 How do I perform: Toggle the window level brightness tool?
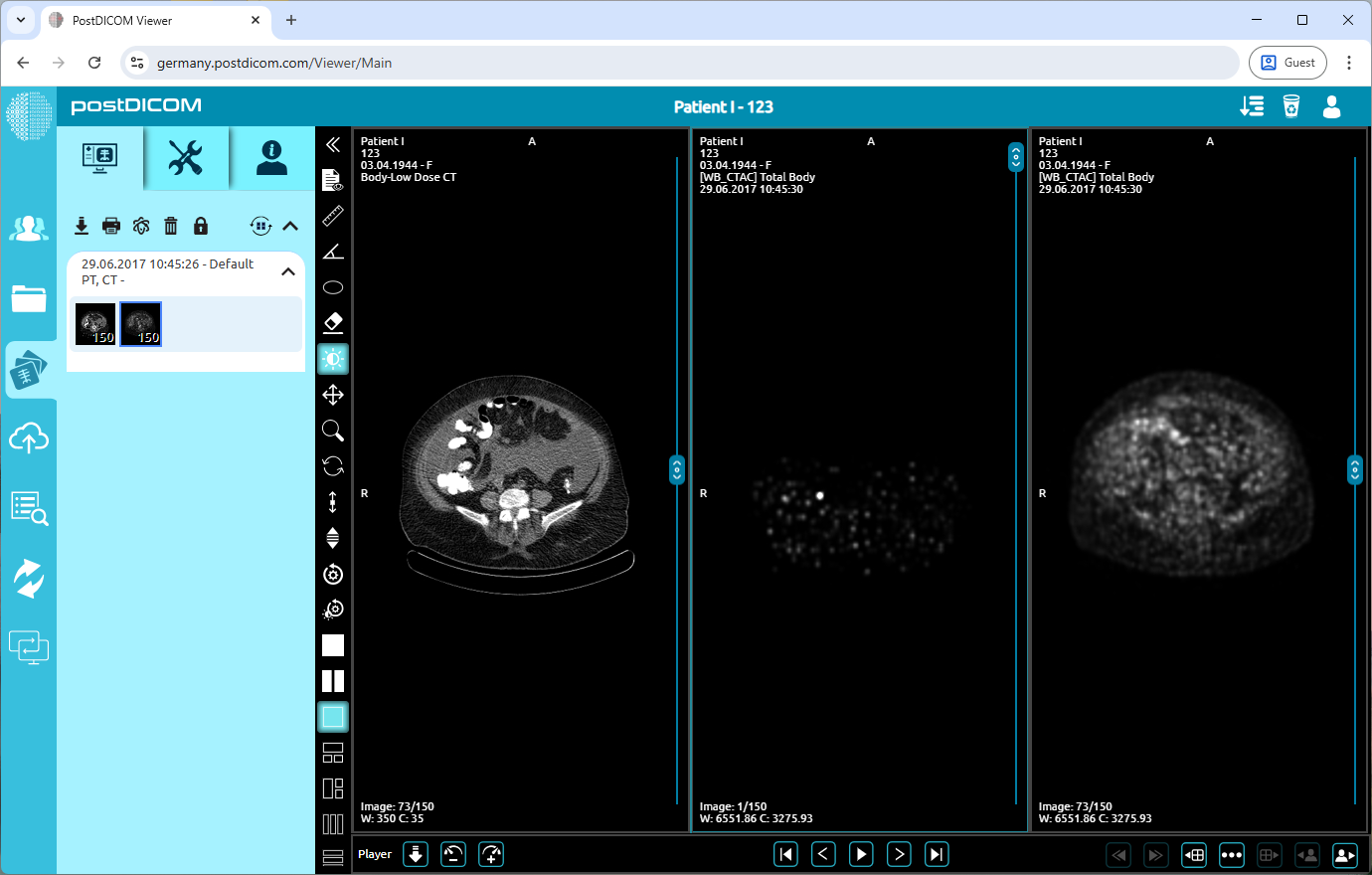pyautogui.click(x=333, y=358)
